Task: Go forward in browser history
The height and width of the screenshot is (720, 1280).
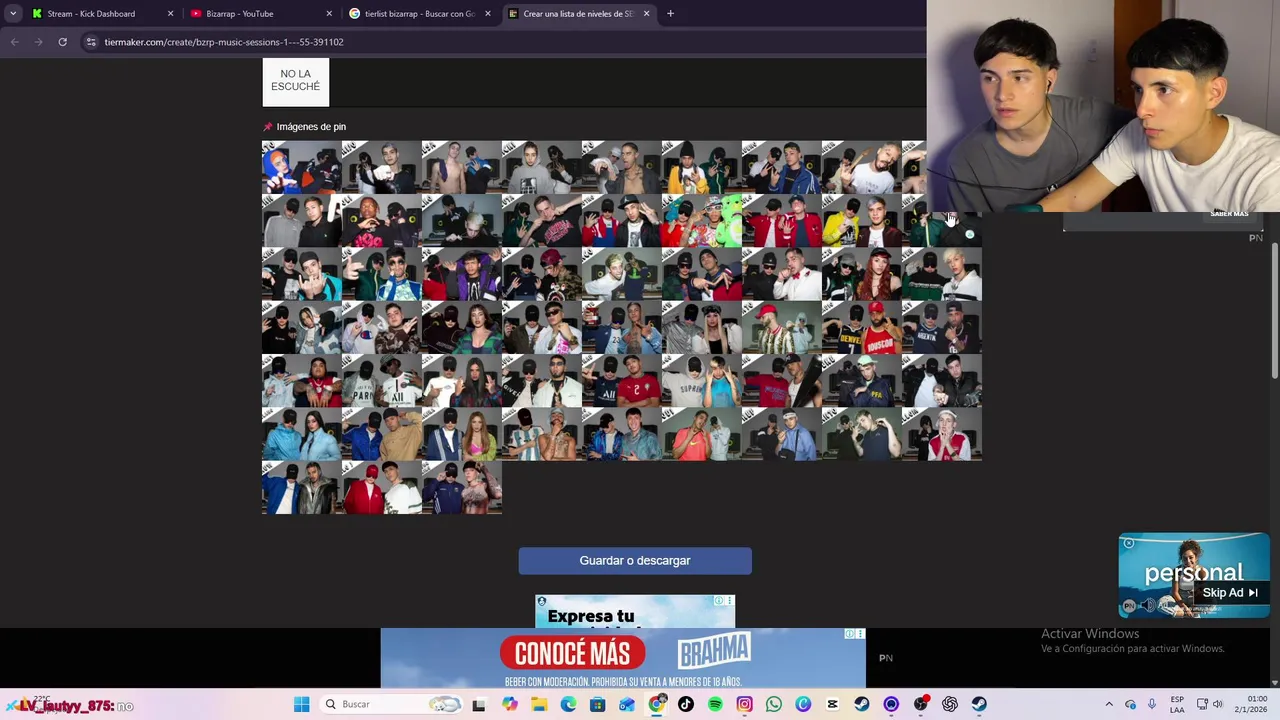Action: (38, 42)
